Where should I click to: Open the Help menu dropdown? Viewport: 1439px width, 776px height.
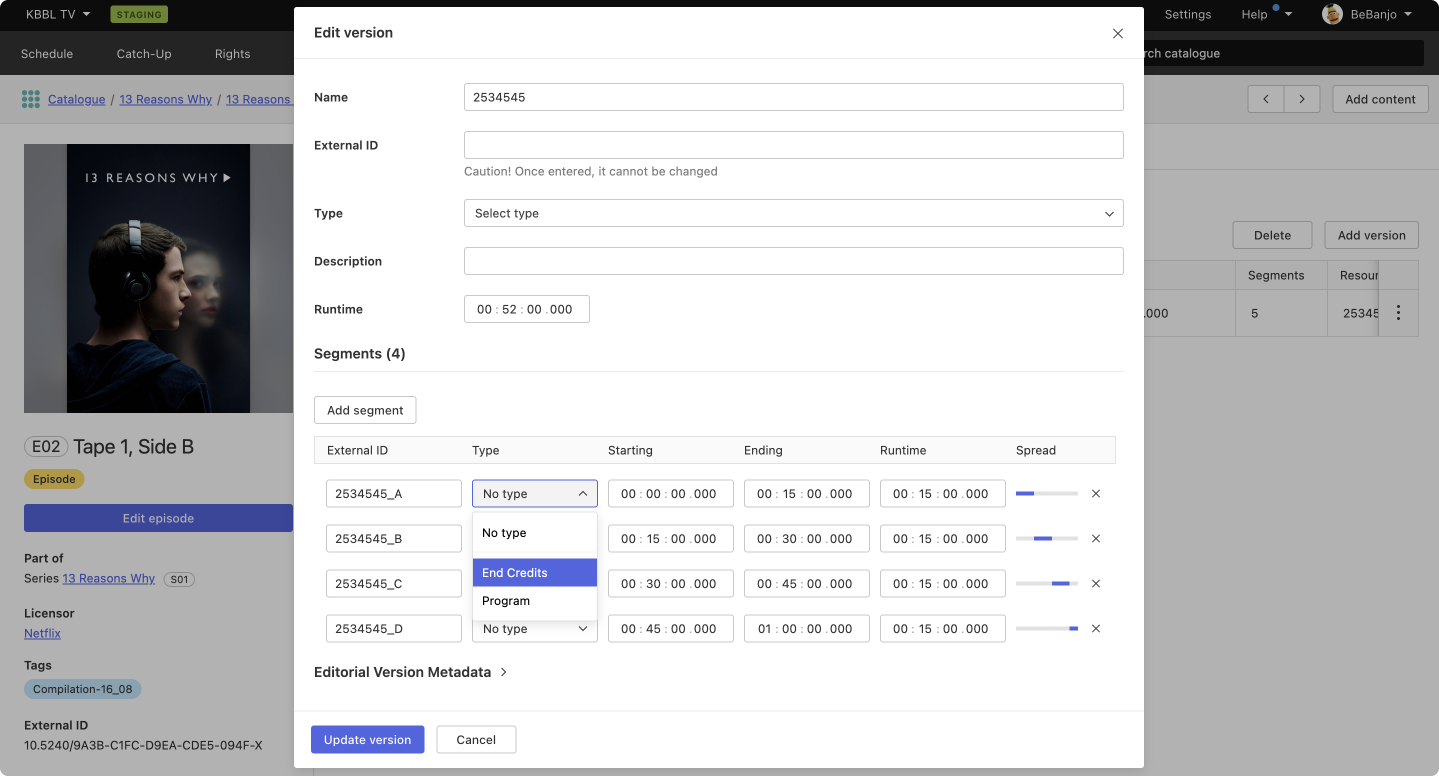pyautogui.click(x=1266, y=14)
